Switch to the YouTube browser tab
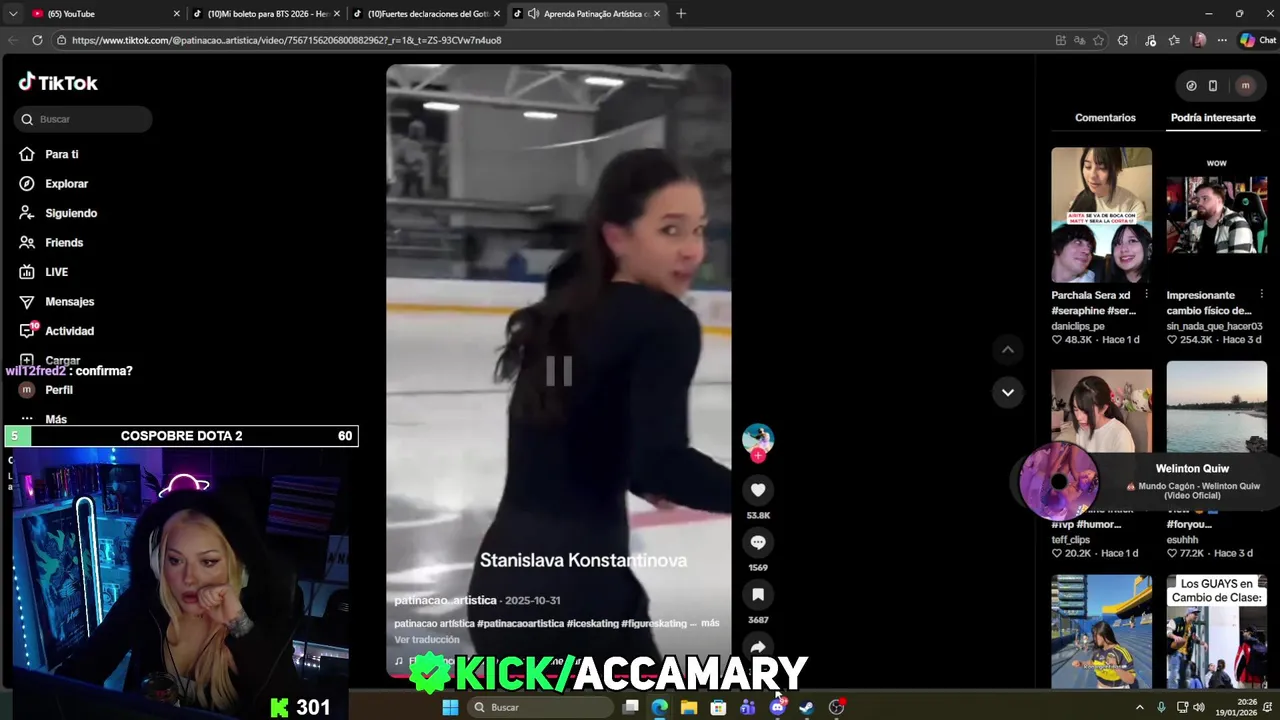 pyautogui.click(x=105, y=14)
